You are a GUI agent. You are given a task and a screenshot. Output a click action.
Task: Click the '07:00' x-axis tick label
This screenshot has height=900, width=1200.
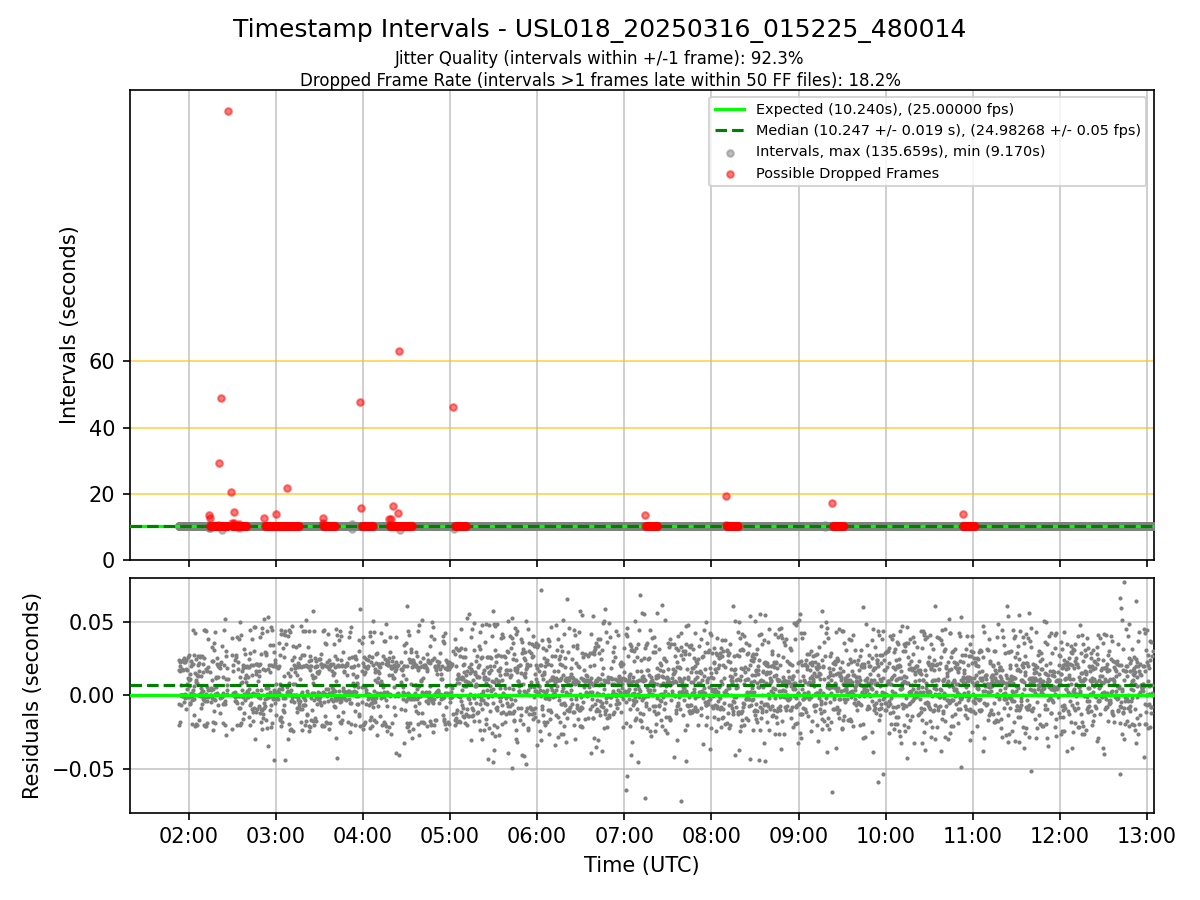624,834
